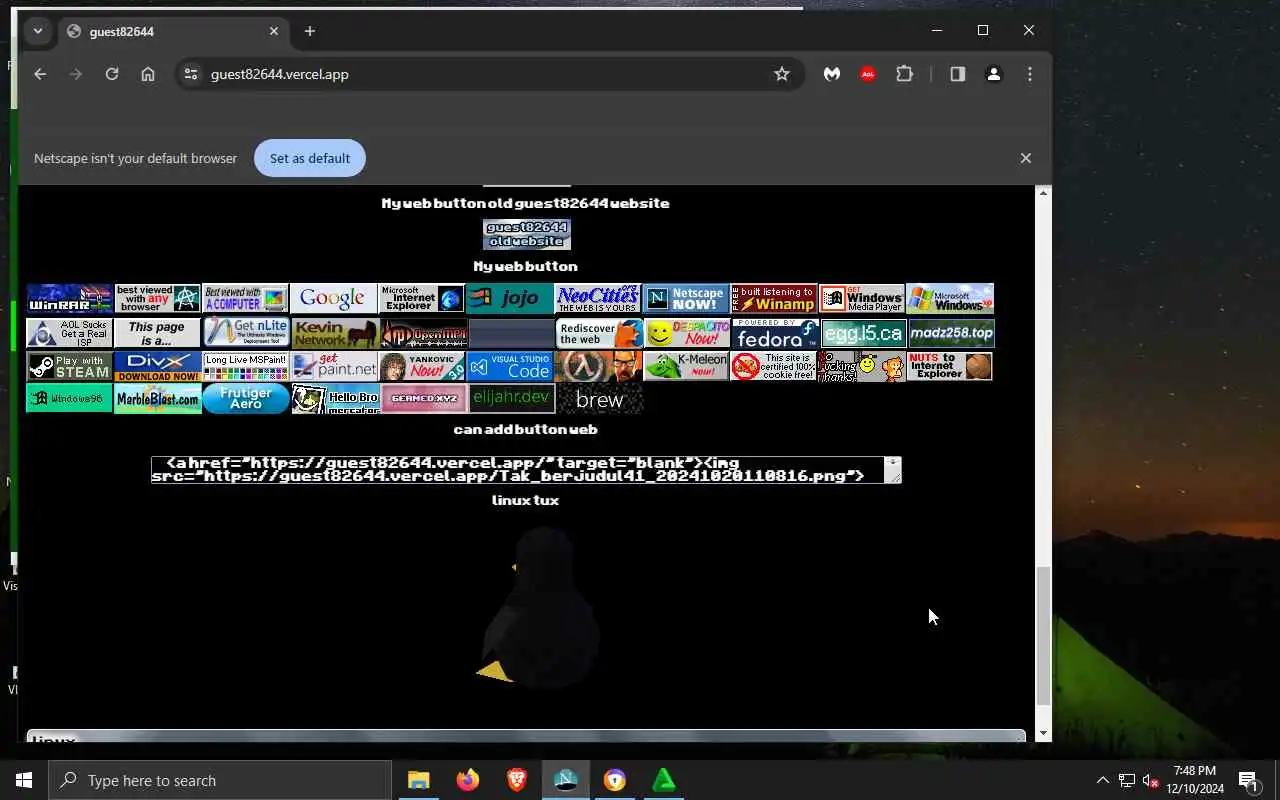Open the 'Powered by fedora' badge
Viewport: 1280px width, 800px height.
pyautogui.click(x=775, y=333)
